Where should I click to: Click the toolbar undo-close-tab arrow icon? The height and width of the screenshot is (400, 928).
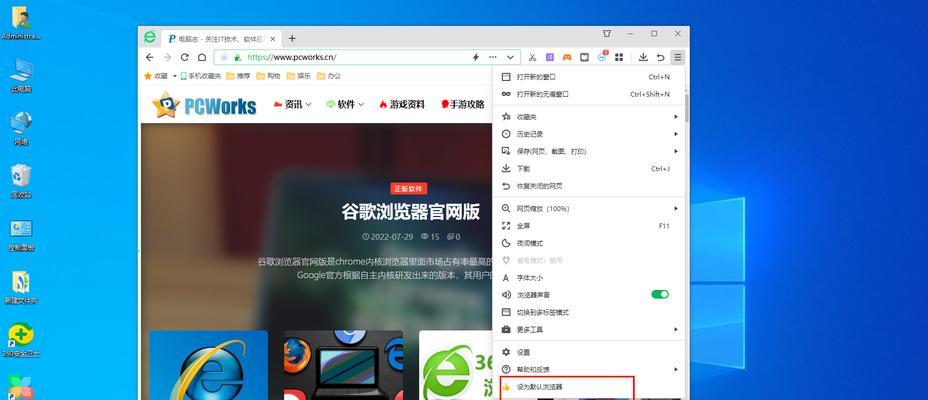coord(660,57)
